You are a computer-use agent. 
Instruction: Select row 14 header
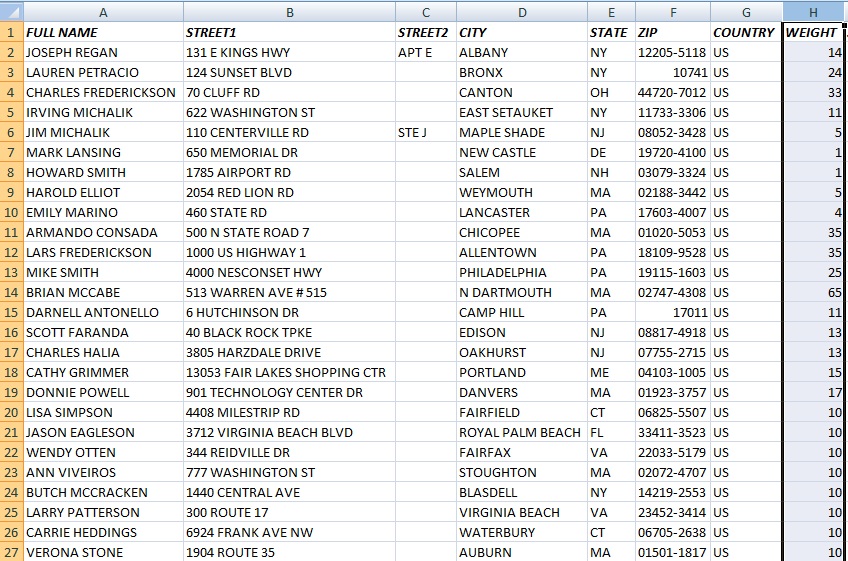pos(11,293)
